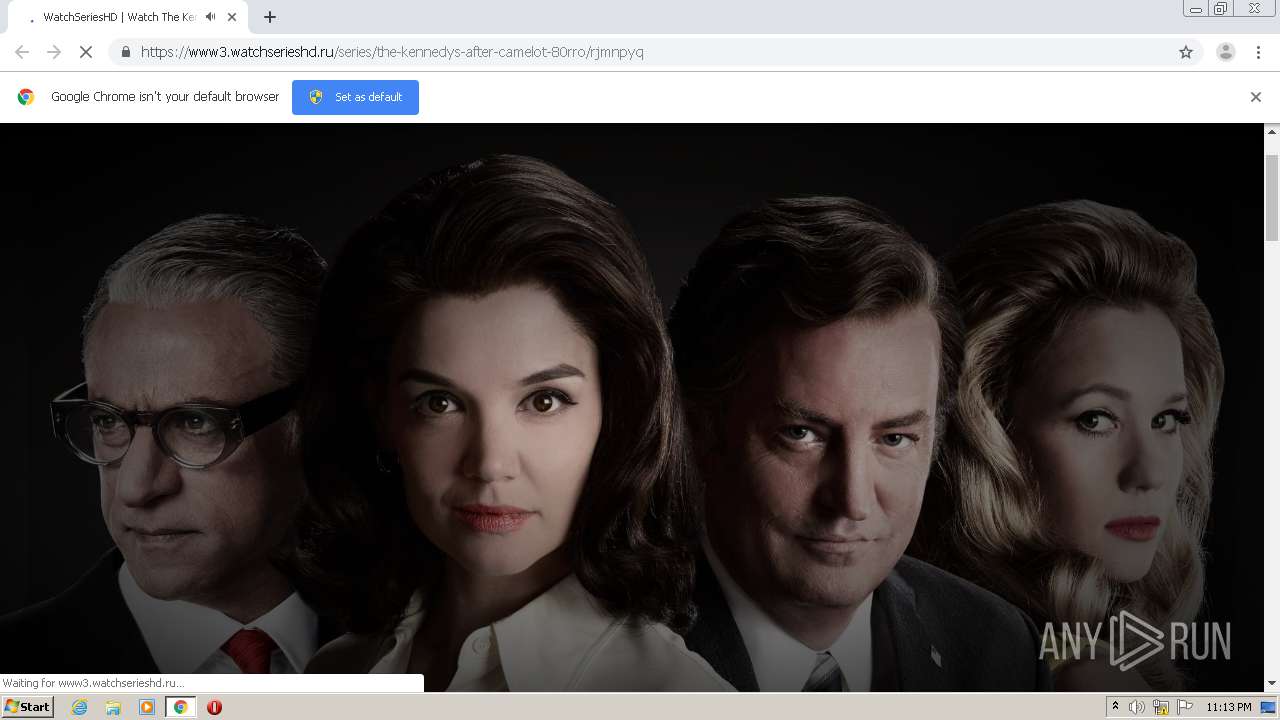The height and width of the screenshot is (720, 1280).
Task: View site security lock information
Action: click(x=125, y=52)
